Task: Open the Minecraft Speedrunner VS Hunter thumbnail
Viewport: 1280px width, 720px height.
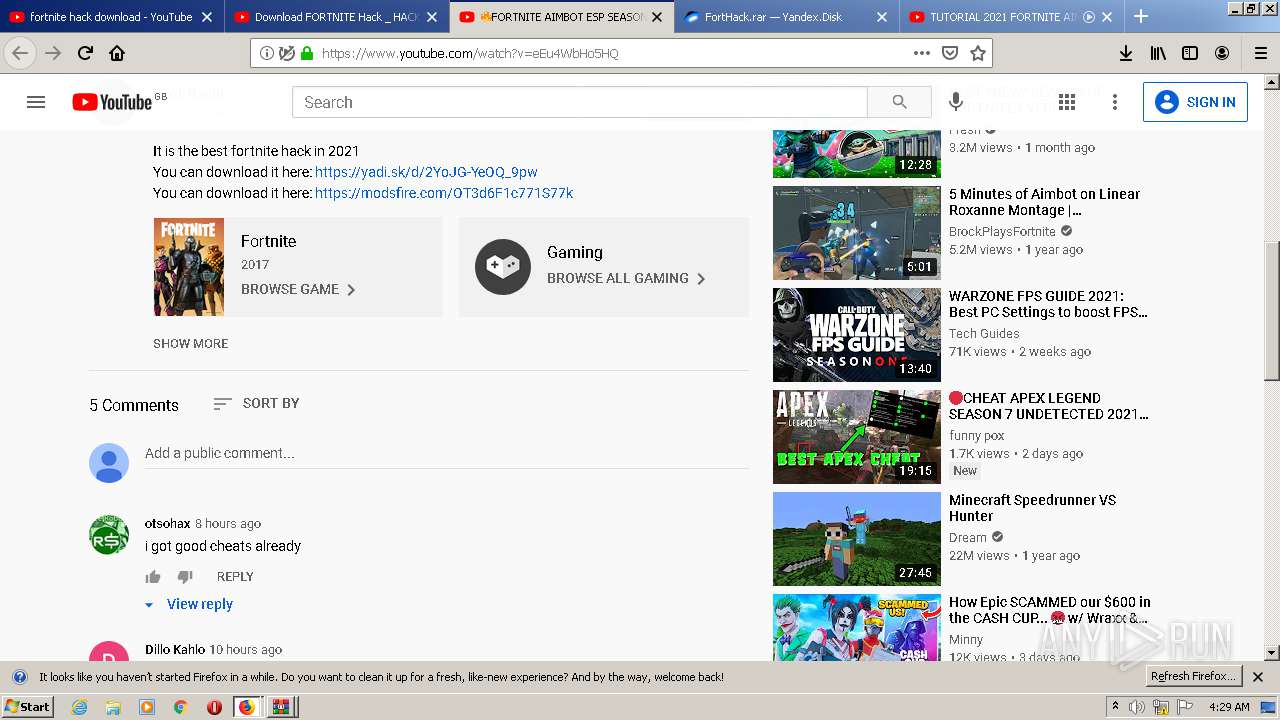Action: [857, 539]
